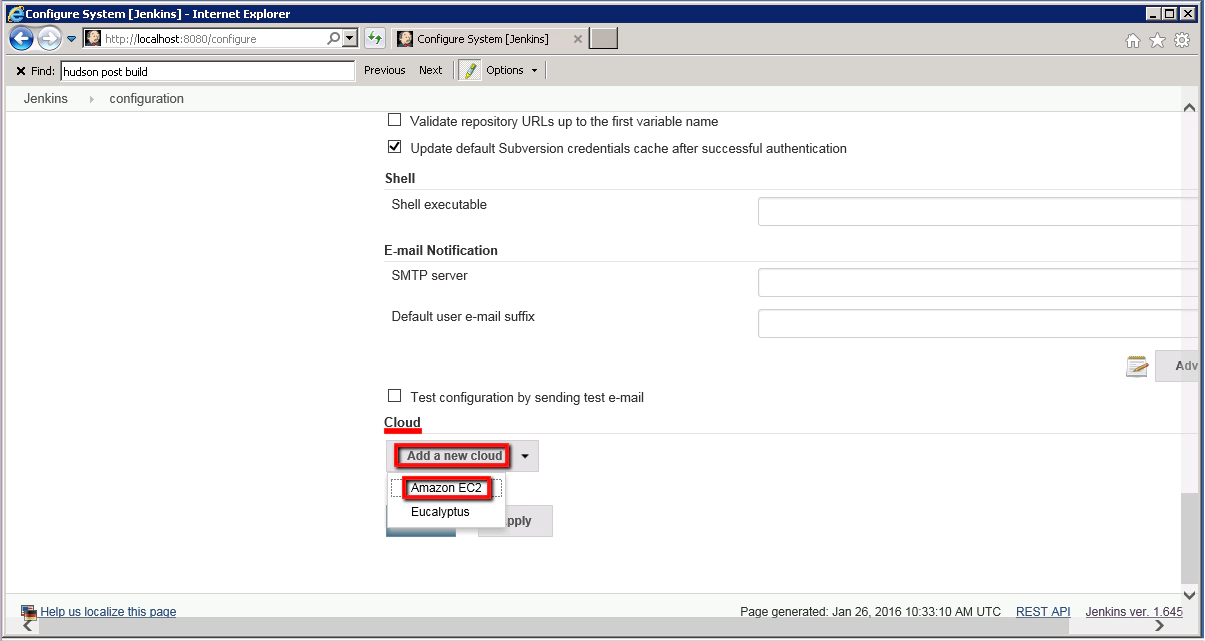Check Test configuration by sending test e-mail
The height and width of the screenshot is (641, 1205).
(x=395, y=397)
